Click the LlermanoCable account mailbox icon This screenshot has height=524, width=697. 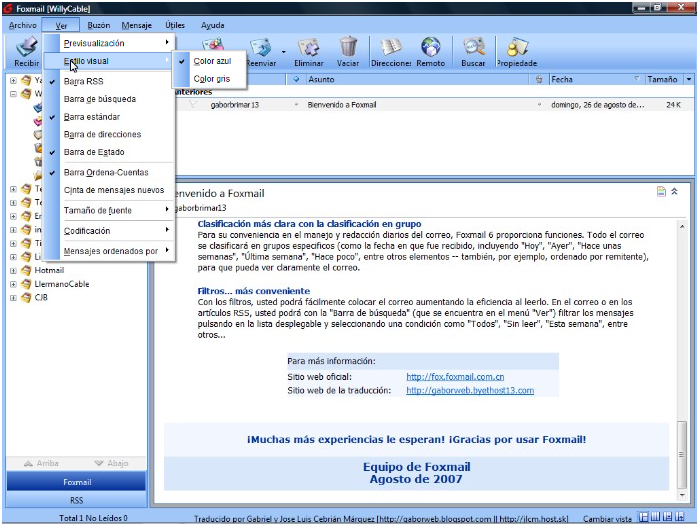[27, 284]
